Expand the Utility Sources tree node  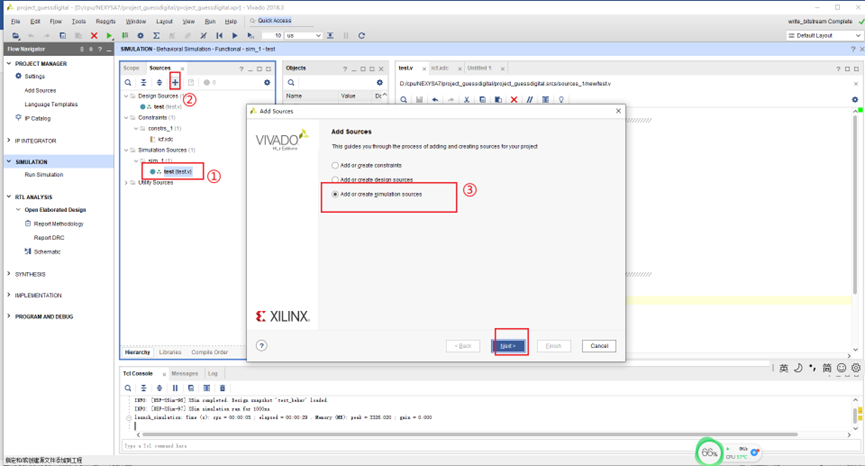click(127, 183)
